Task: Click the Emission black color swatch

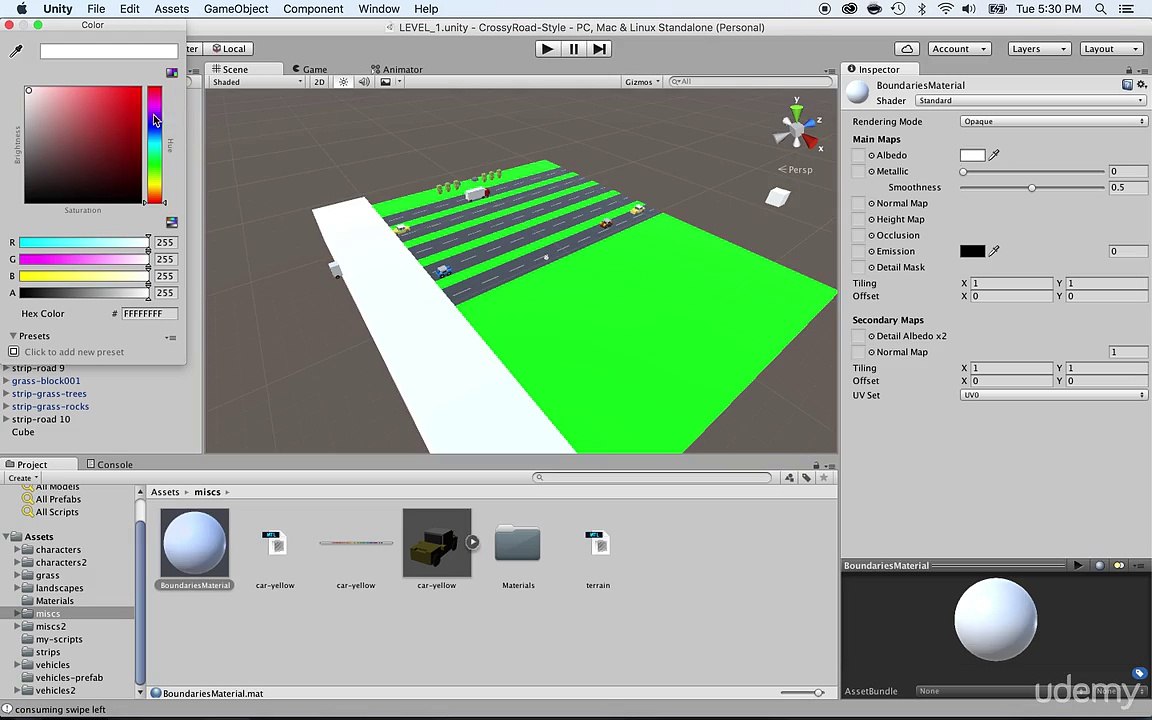Action: [972, 251]
